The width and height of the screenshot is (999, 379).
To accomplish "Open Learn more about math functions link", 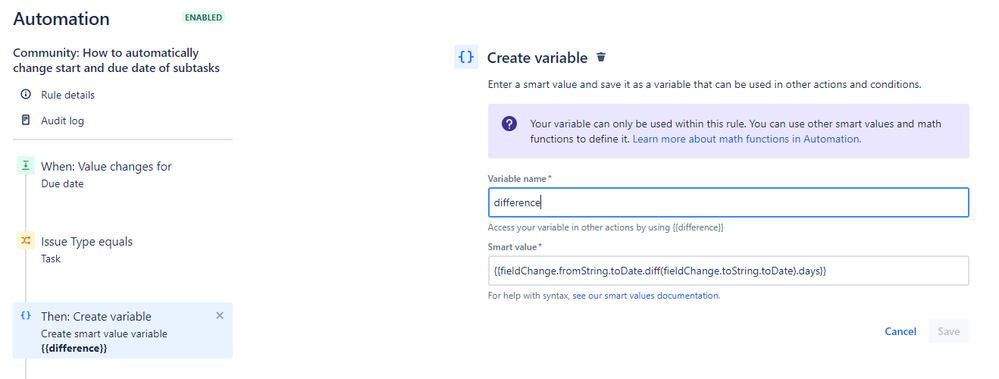I will pos(747,138).
